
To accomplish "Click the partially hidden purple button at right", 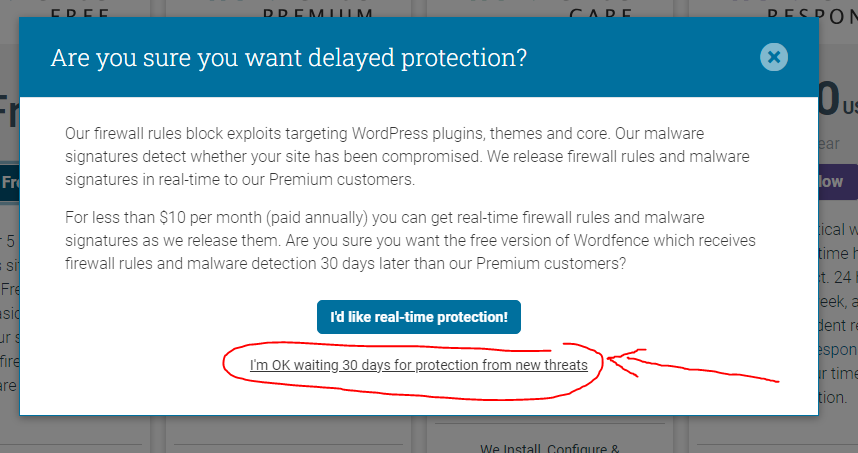I will (x=838, y=182).
